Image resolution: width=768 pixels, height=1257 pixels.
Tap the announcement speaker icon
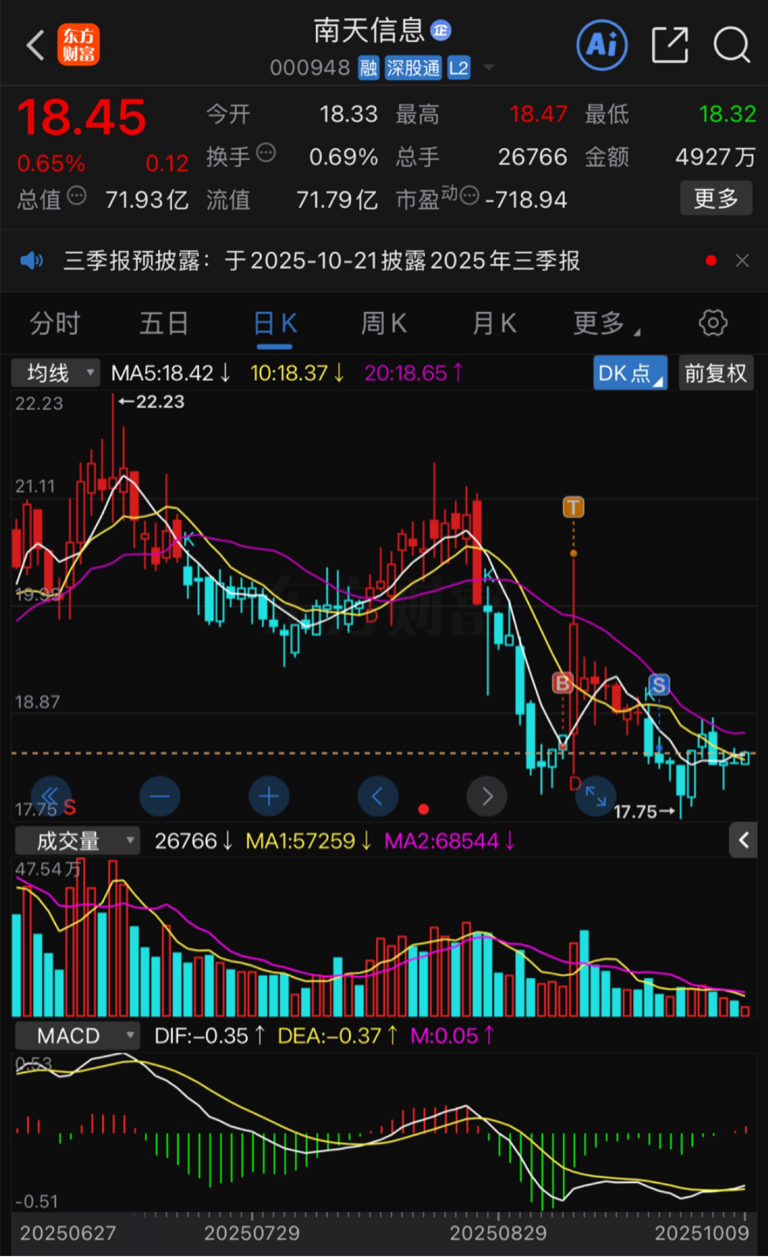(x=32, y=261)
